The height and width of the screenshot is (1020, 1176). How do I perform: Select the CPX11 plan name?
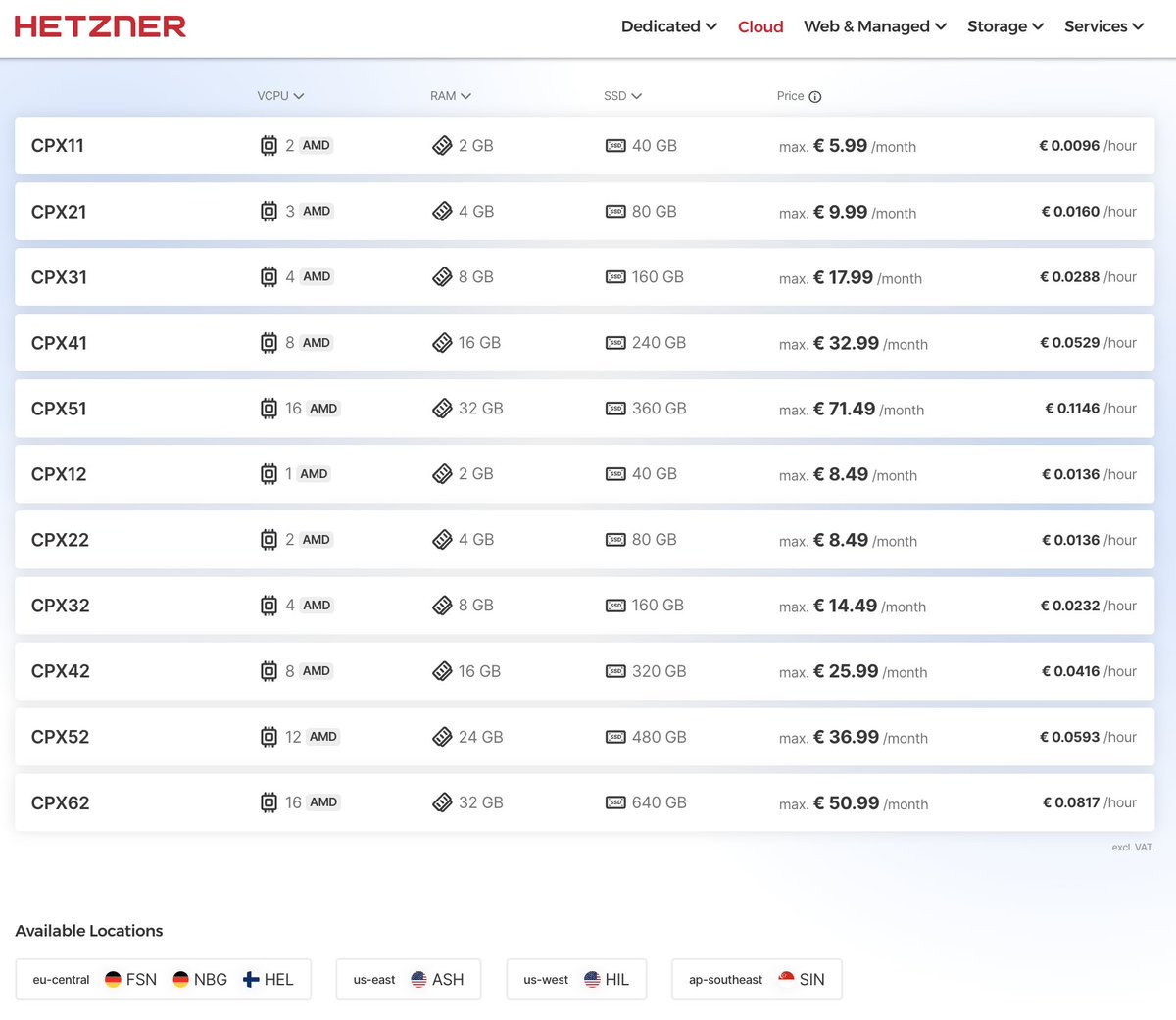tap(58, 146)
